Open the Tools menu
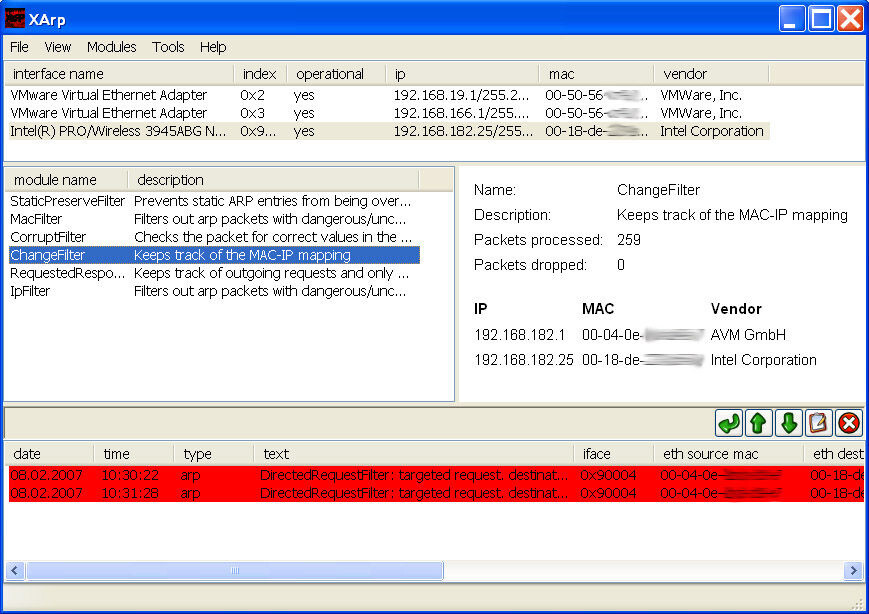The image size is (869, 614). point(168,47)
